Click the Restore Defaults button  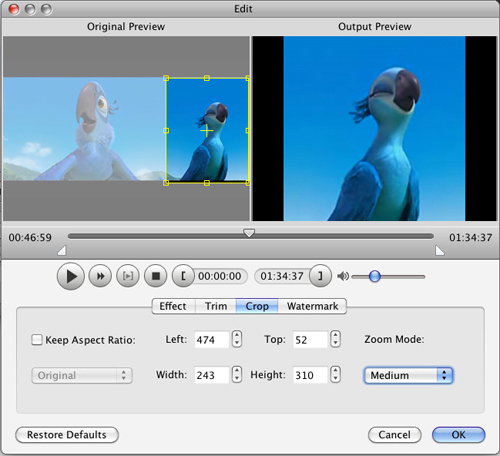click(x=67, y=435)
